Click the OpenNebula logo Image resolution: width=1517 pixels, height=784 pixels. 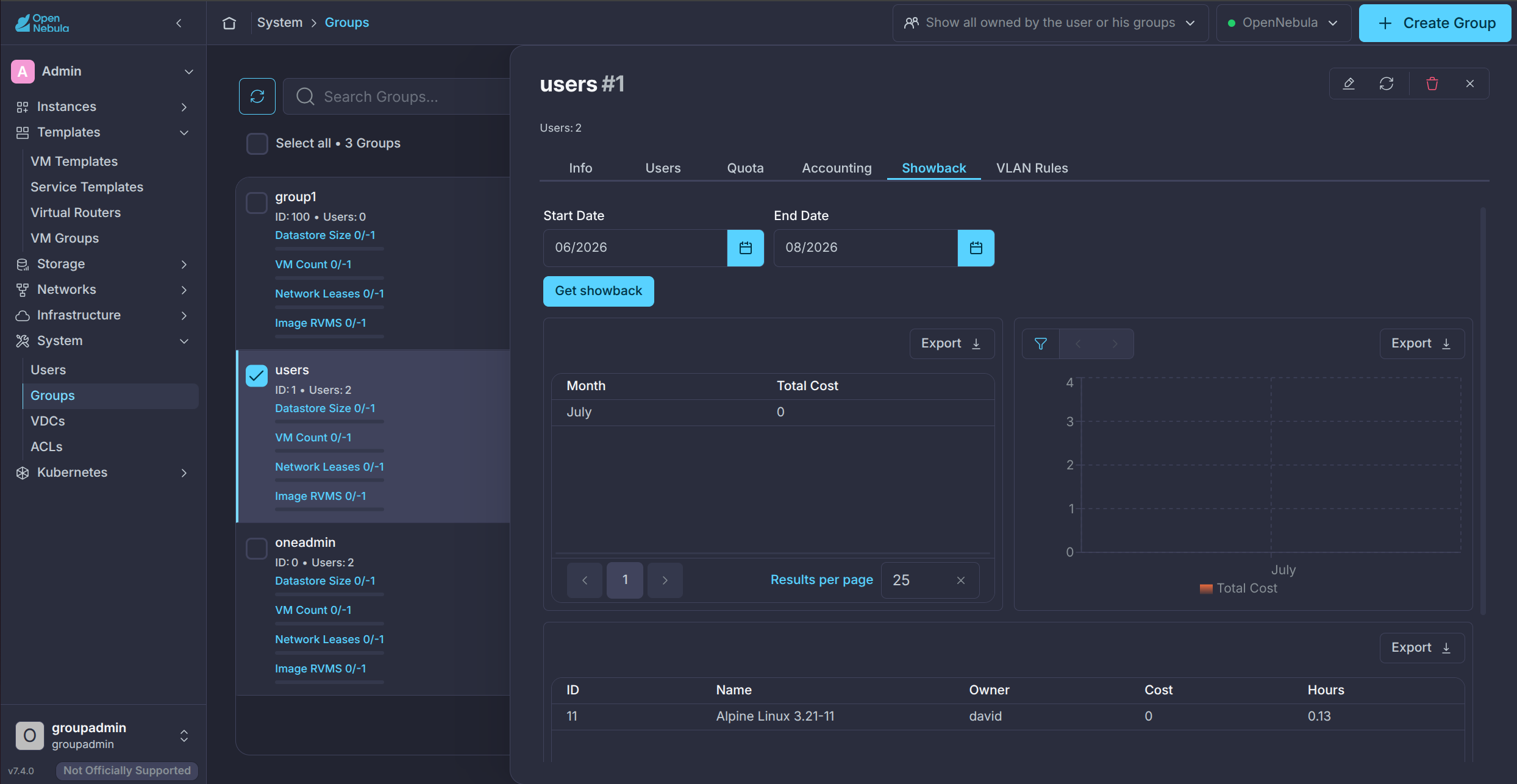42,23
